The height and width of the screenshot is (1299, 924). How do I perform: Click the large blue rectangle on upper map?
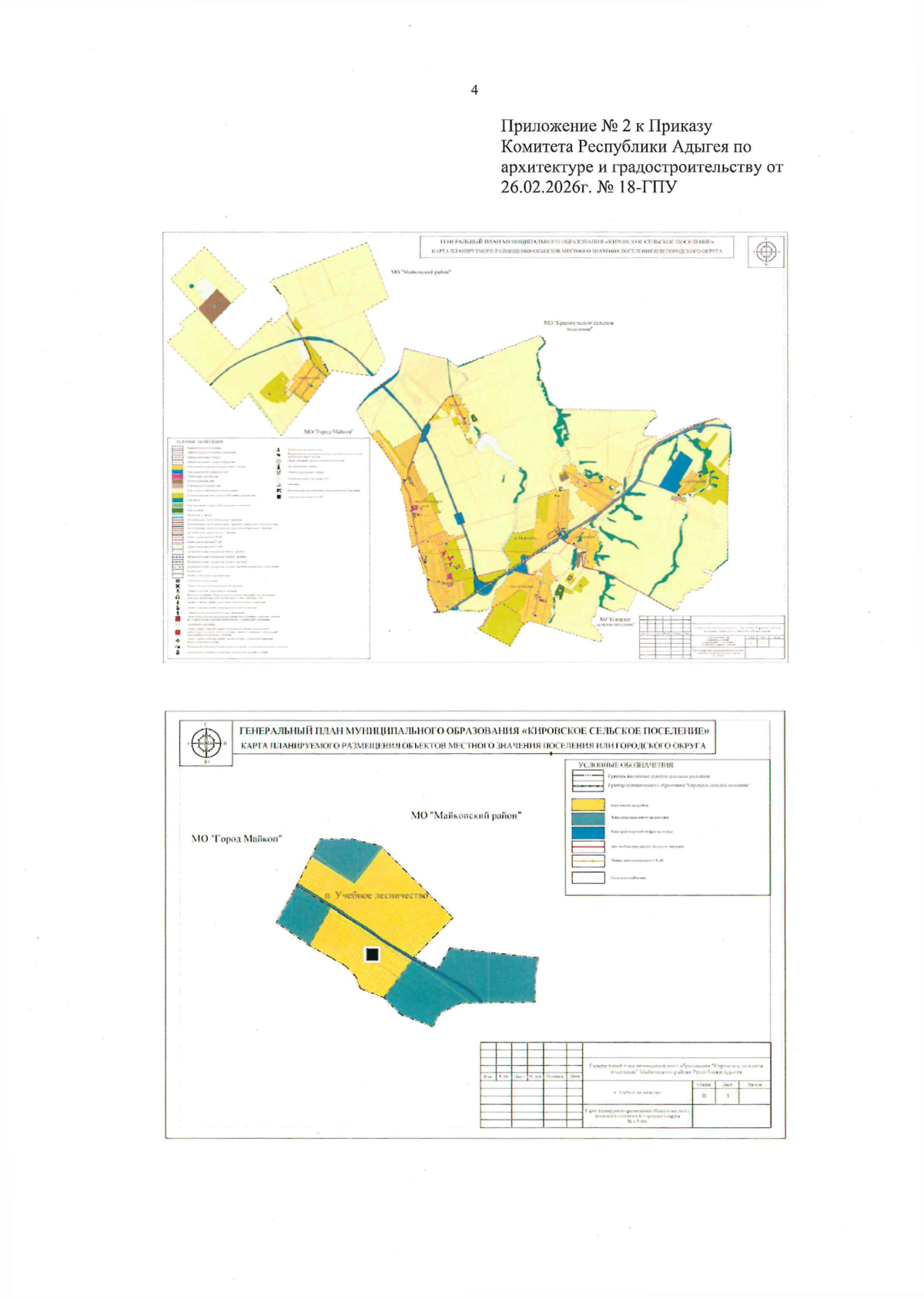click(676, 470)
